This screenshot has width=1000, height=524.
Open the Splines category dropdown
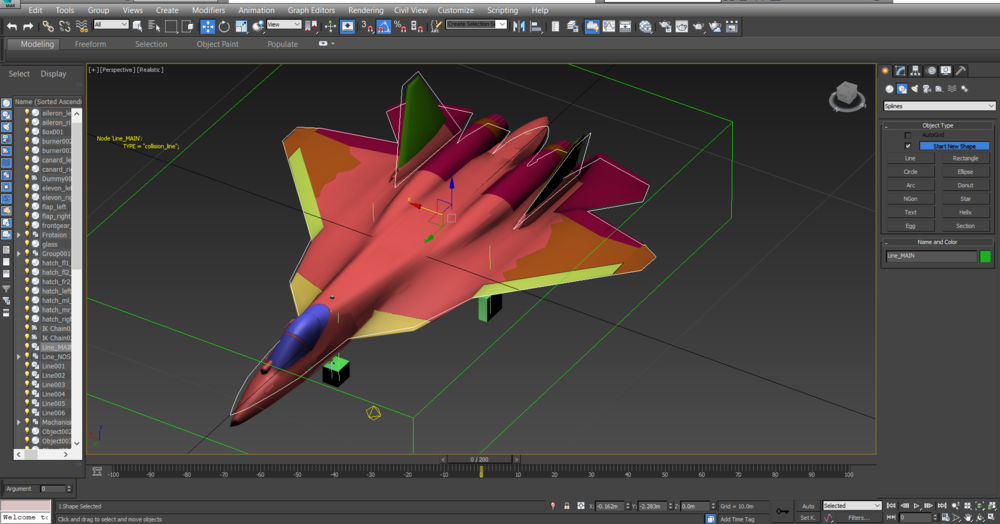[938, 106]
